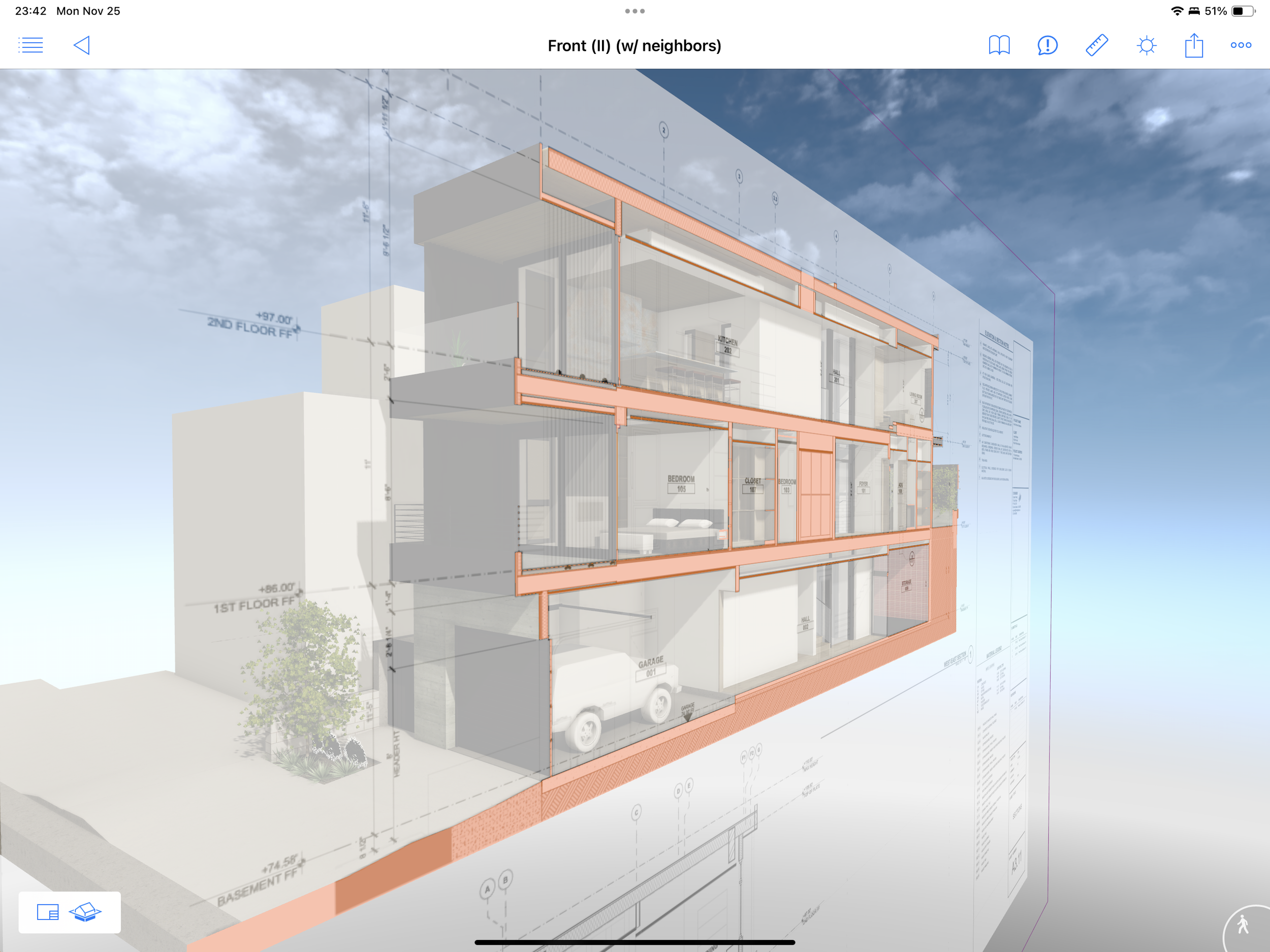Viewport: 1270px width, 952px height.
Task: Open the book-shaped bookmarks icon
Action: pyautogui.click(x=999, y=45)
